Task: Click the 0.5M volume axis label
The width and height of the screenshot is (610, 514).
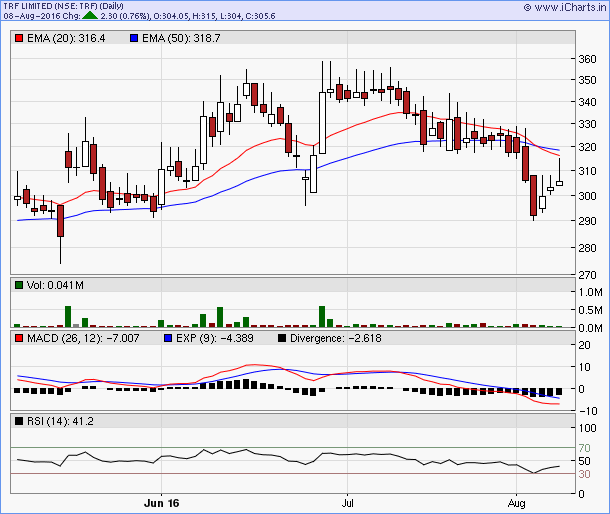Action: tap(591, 310)
